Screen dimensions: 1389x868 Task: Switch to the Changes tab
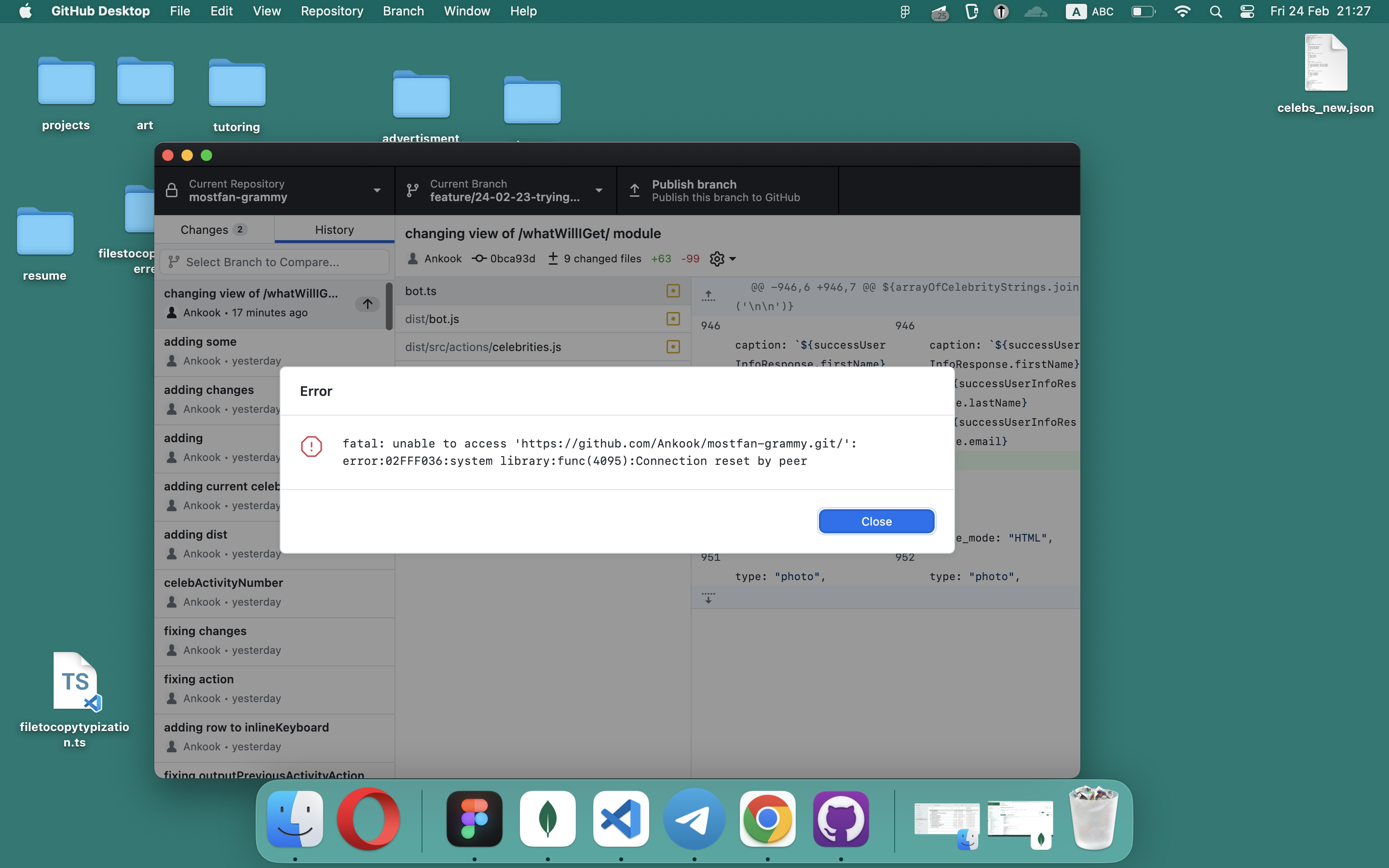pyautogui.click(x=214, y=230)
